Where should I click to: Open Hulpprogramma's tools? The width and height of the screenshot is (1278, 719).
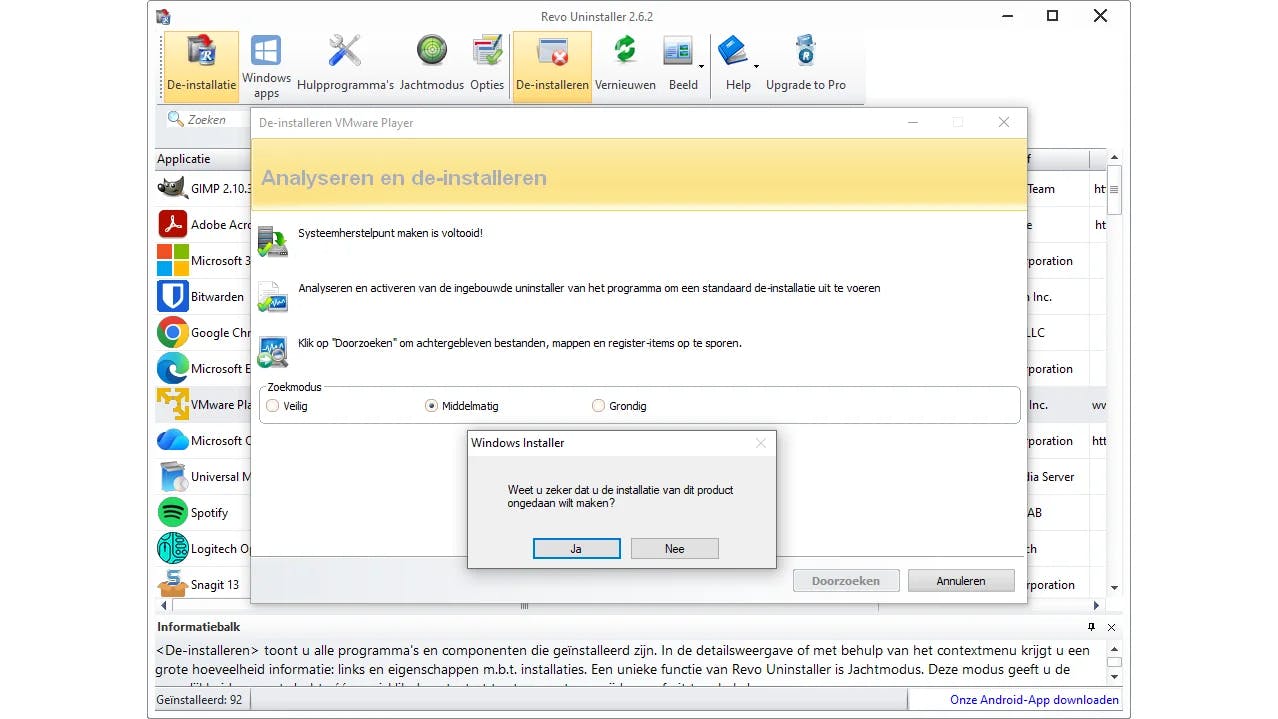point(345,65)
